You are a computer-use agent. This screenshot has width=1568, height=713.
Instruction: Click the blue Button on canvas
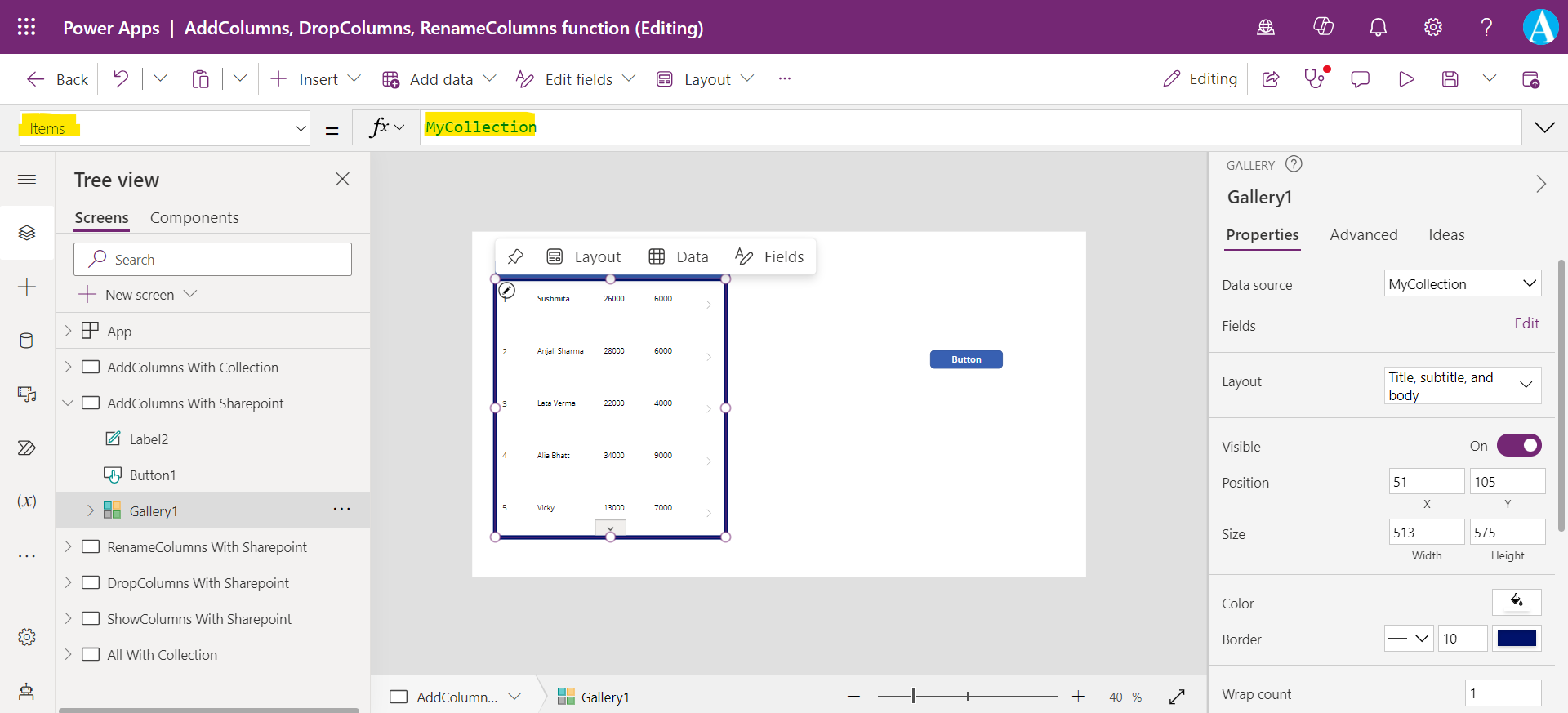tap(966, 359)
